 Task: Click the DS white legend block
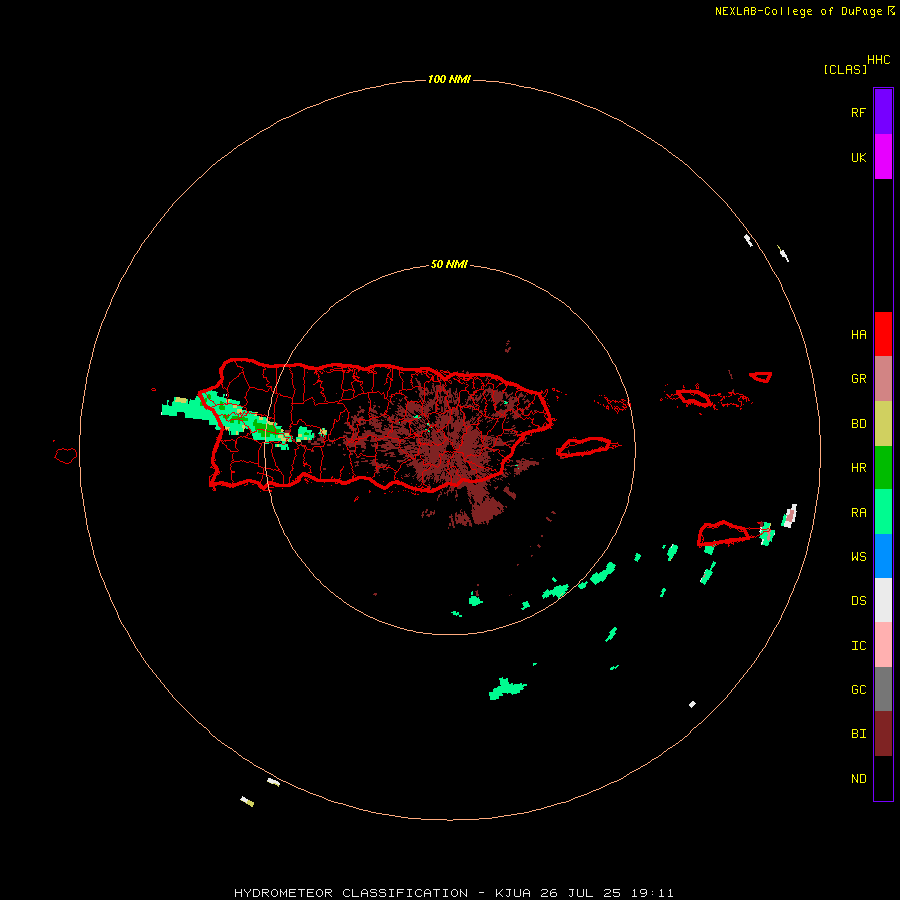point(883,600)
